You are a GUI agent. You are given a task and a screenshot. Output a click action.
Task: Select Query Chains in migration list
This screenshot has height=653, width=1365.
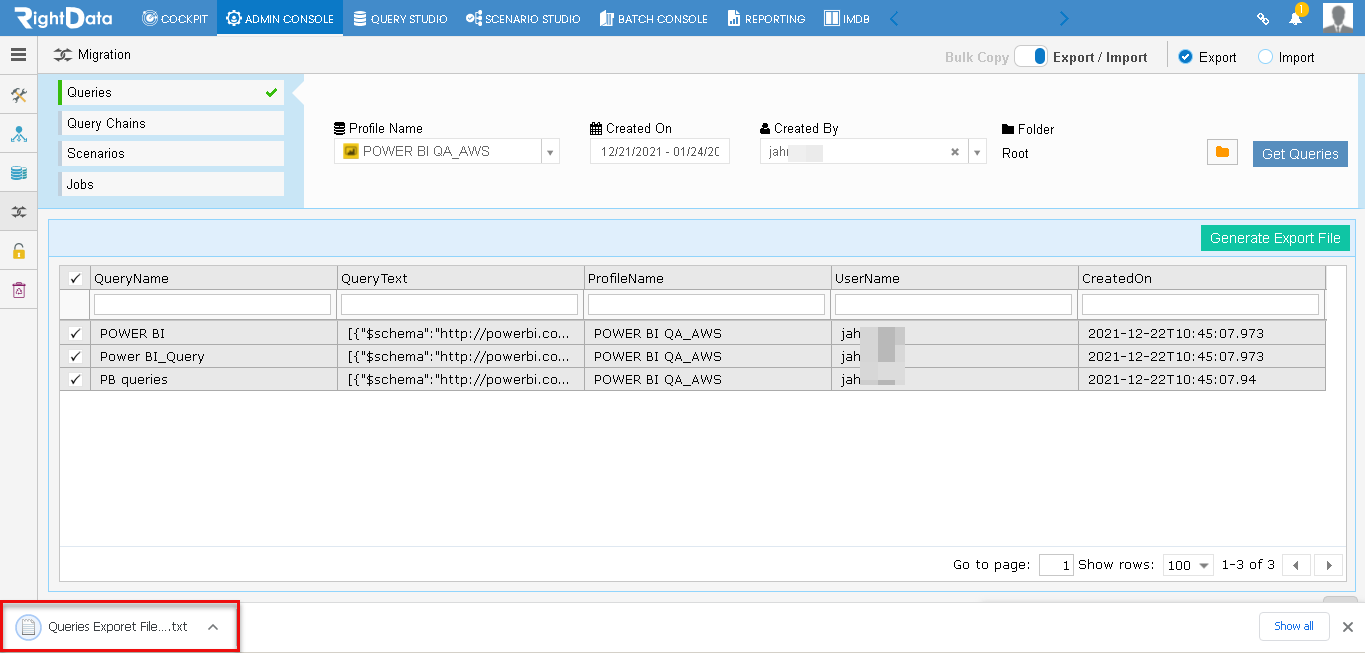171,123
